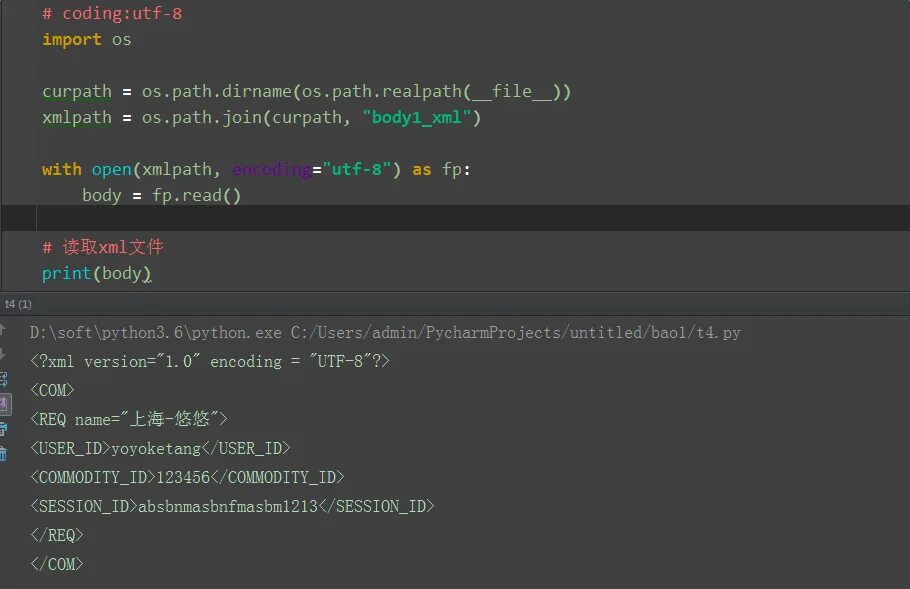Viewport: 910px width, 589px height.
Task: Click the 'print(body)' statement
Action: pos(96,273)
